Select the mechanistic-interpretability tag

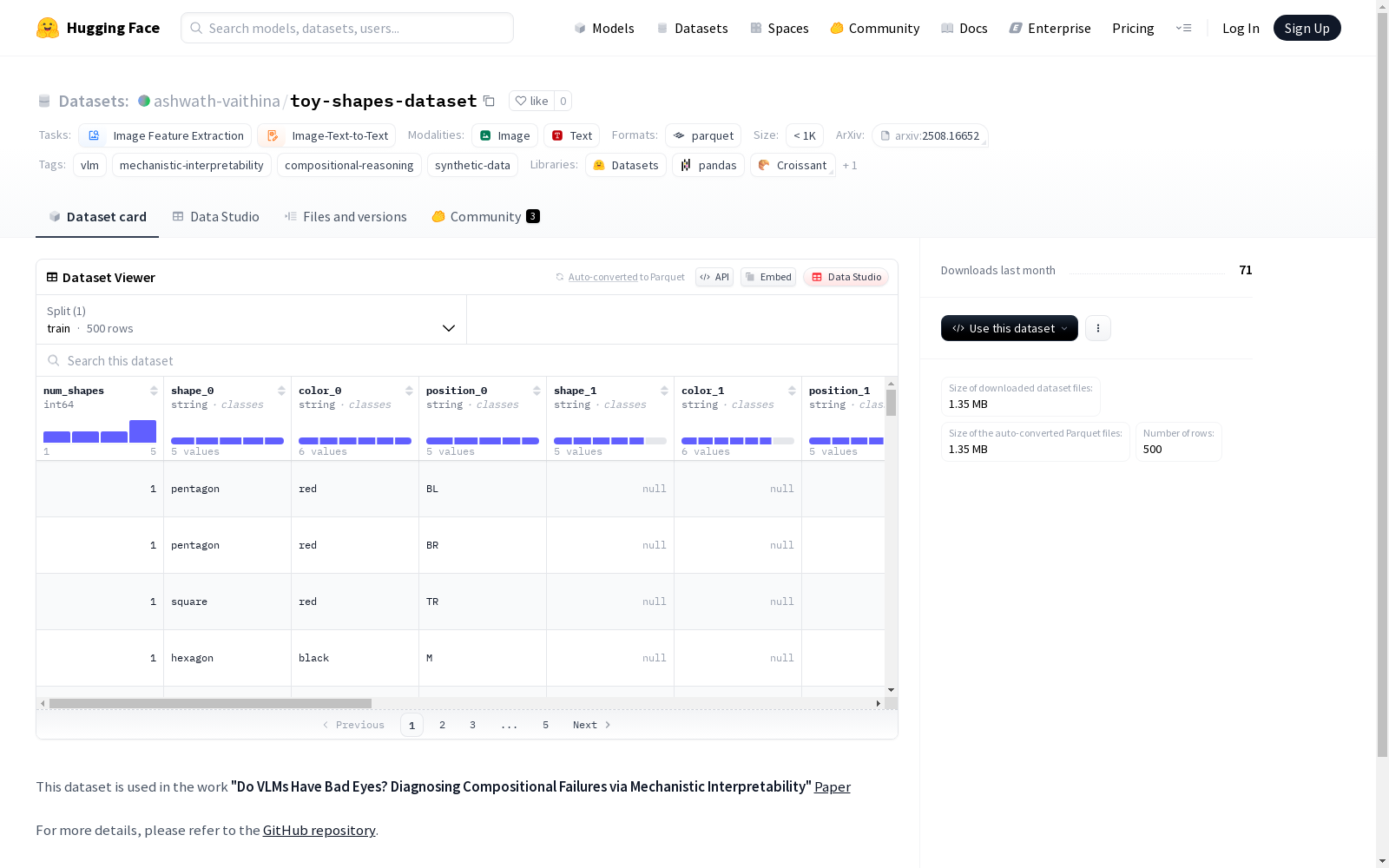click(192, 165)
